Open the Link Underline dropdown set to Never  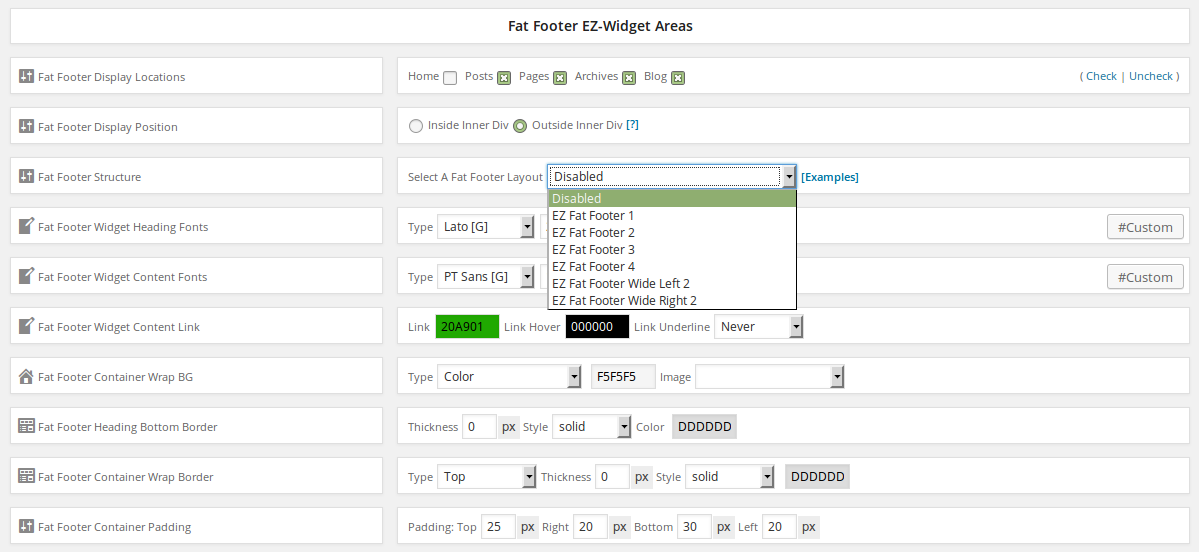(758, 327)
